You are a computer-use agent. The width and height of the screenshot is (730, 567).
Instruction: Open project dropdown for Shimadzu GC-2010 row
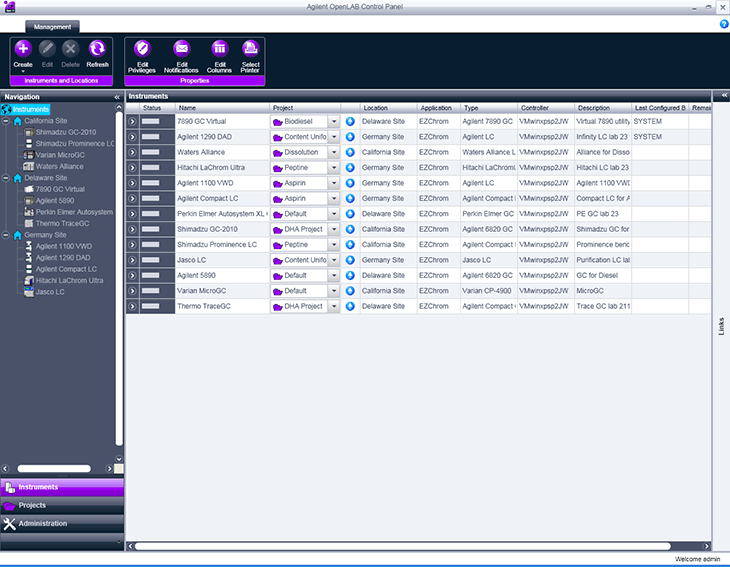[x=334, y=230]
